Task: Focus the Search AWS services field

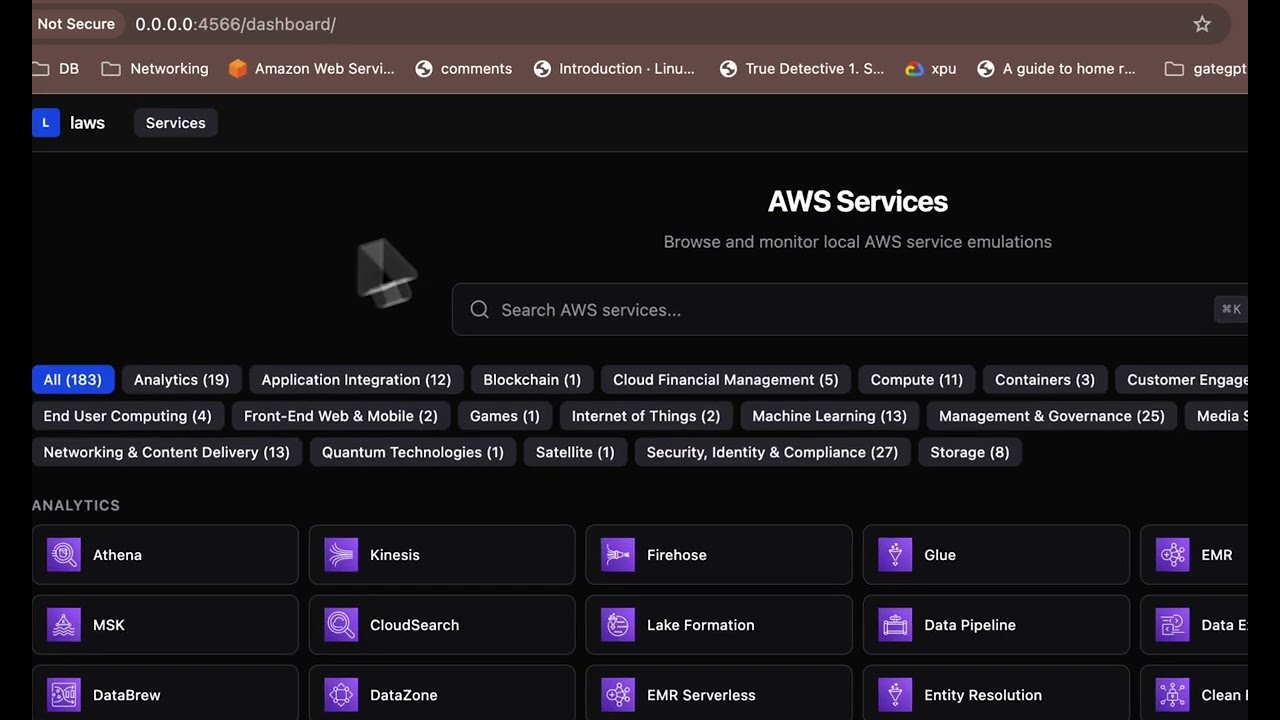Action: [850, 310]
